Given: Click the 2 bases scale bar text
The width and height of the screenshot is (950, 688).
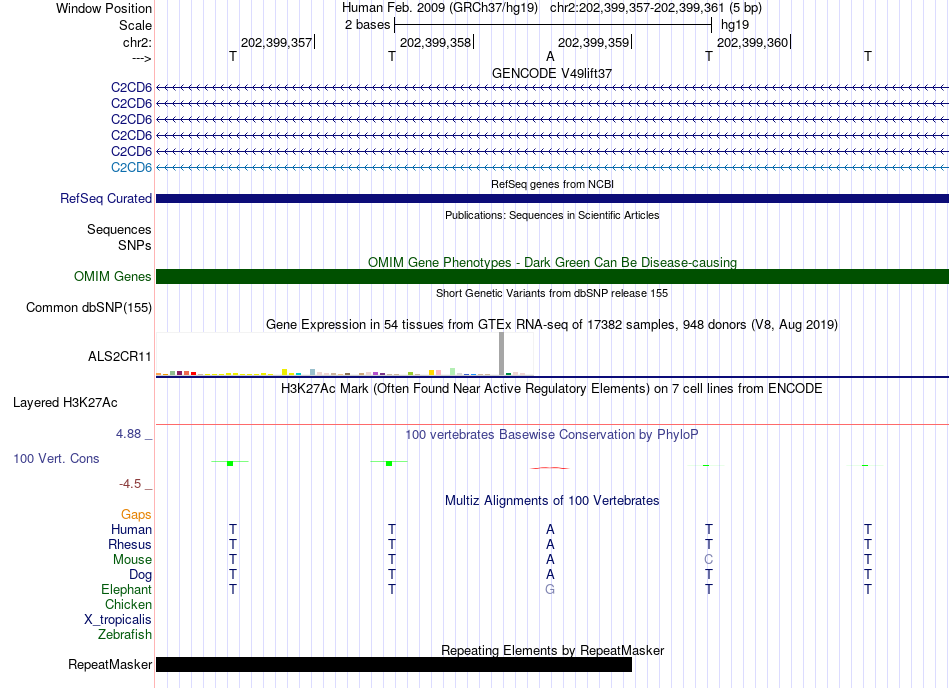Looking at the screenshot, I should click(x=367, y=25).
